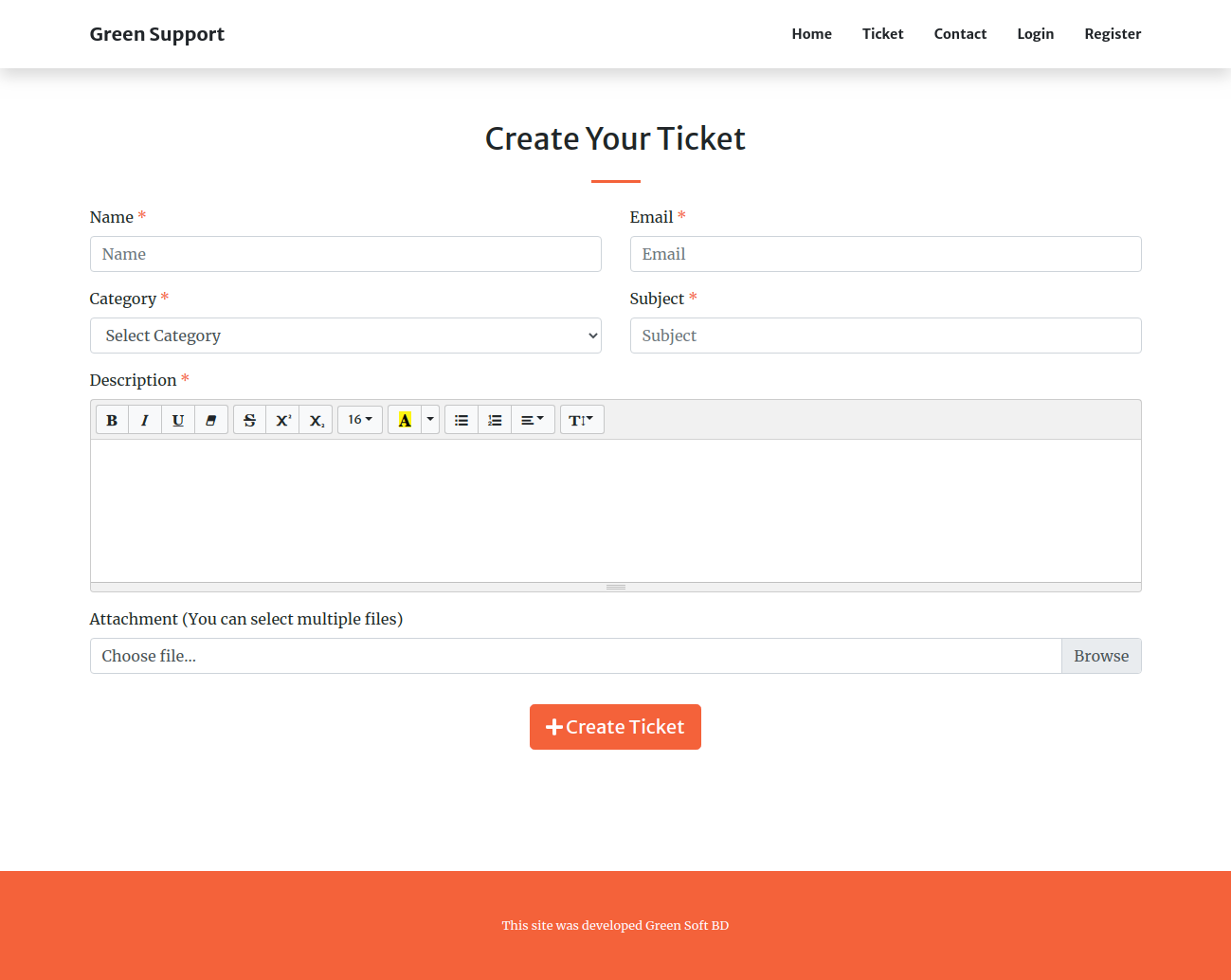Screen dimensions: 1231x980
Task: Apply subscript formatting
Action: pos(317,420)
